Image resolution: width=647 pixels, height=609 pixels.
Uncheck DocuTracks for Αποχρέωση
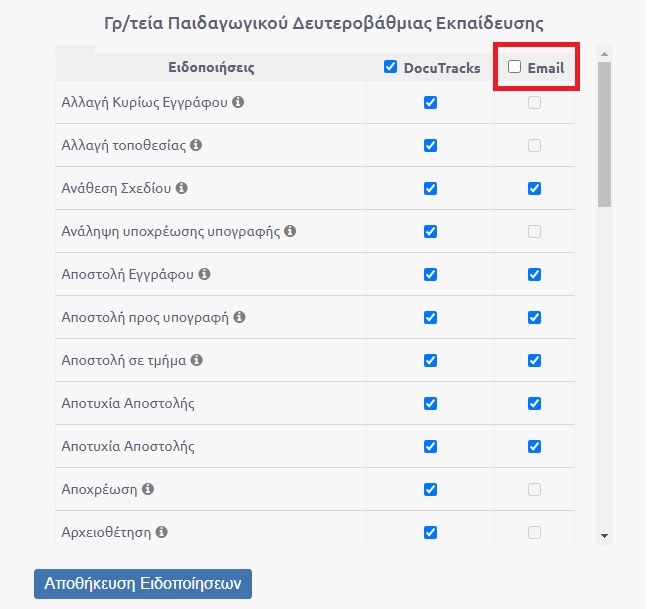pyautogui.click(x=430, y=489)
